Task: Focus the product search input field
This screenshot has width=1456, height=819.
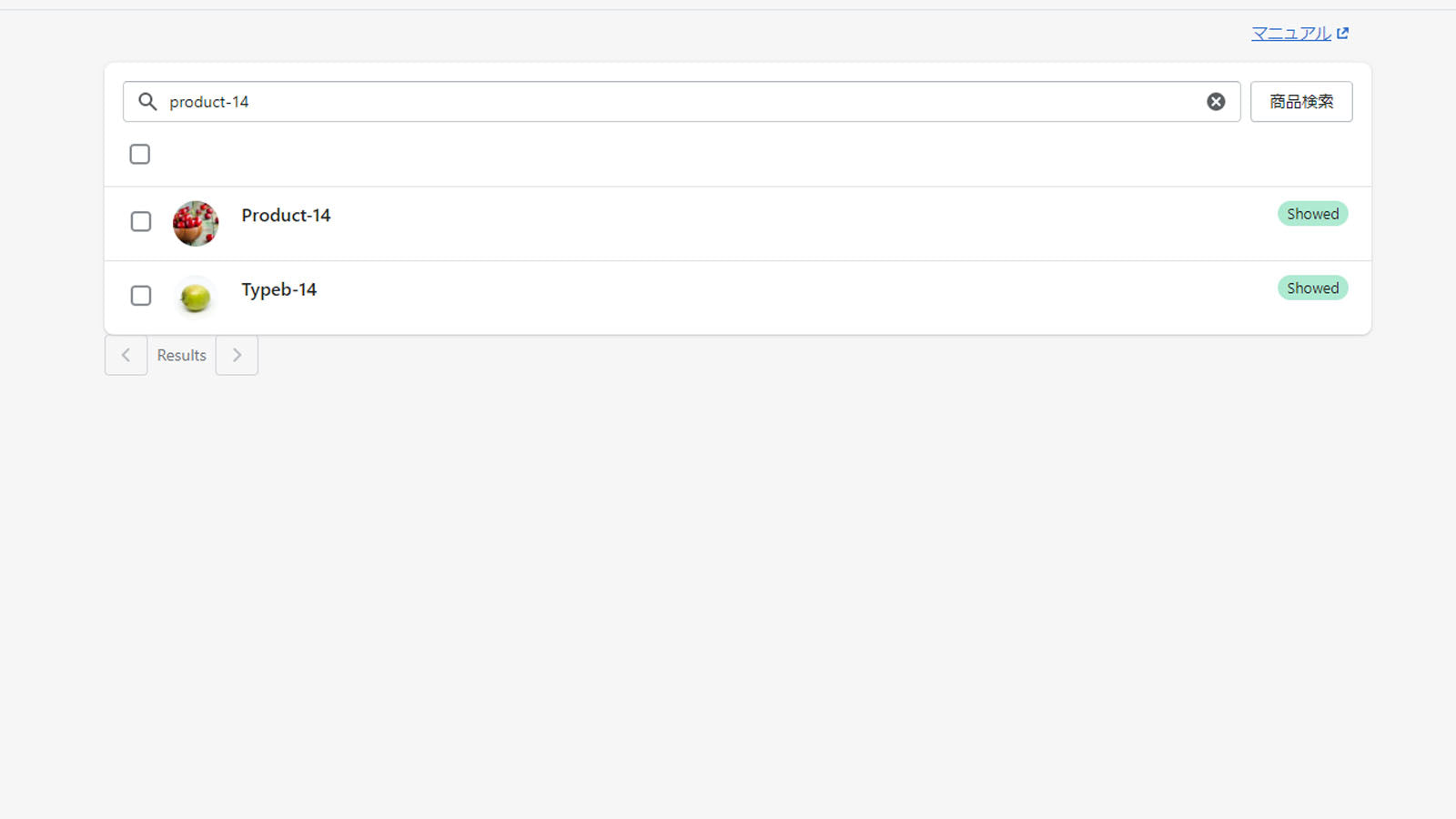Action: 673,102
